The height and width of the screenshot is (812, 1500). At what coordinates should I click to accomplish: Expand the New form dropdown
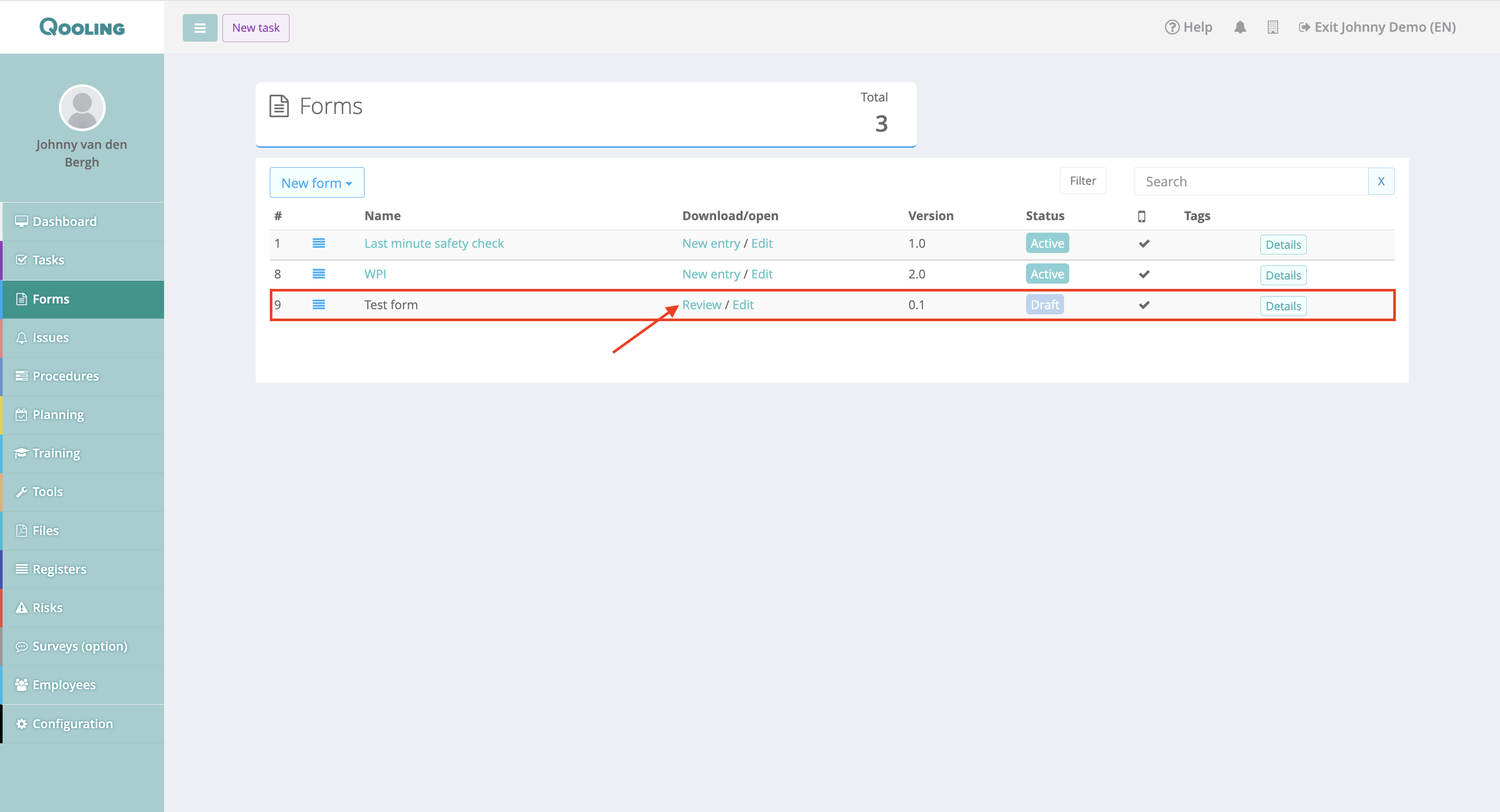pos(317,183)
